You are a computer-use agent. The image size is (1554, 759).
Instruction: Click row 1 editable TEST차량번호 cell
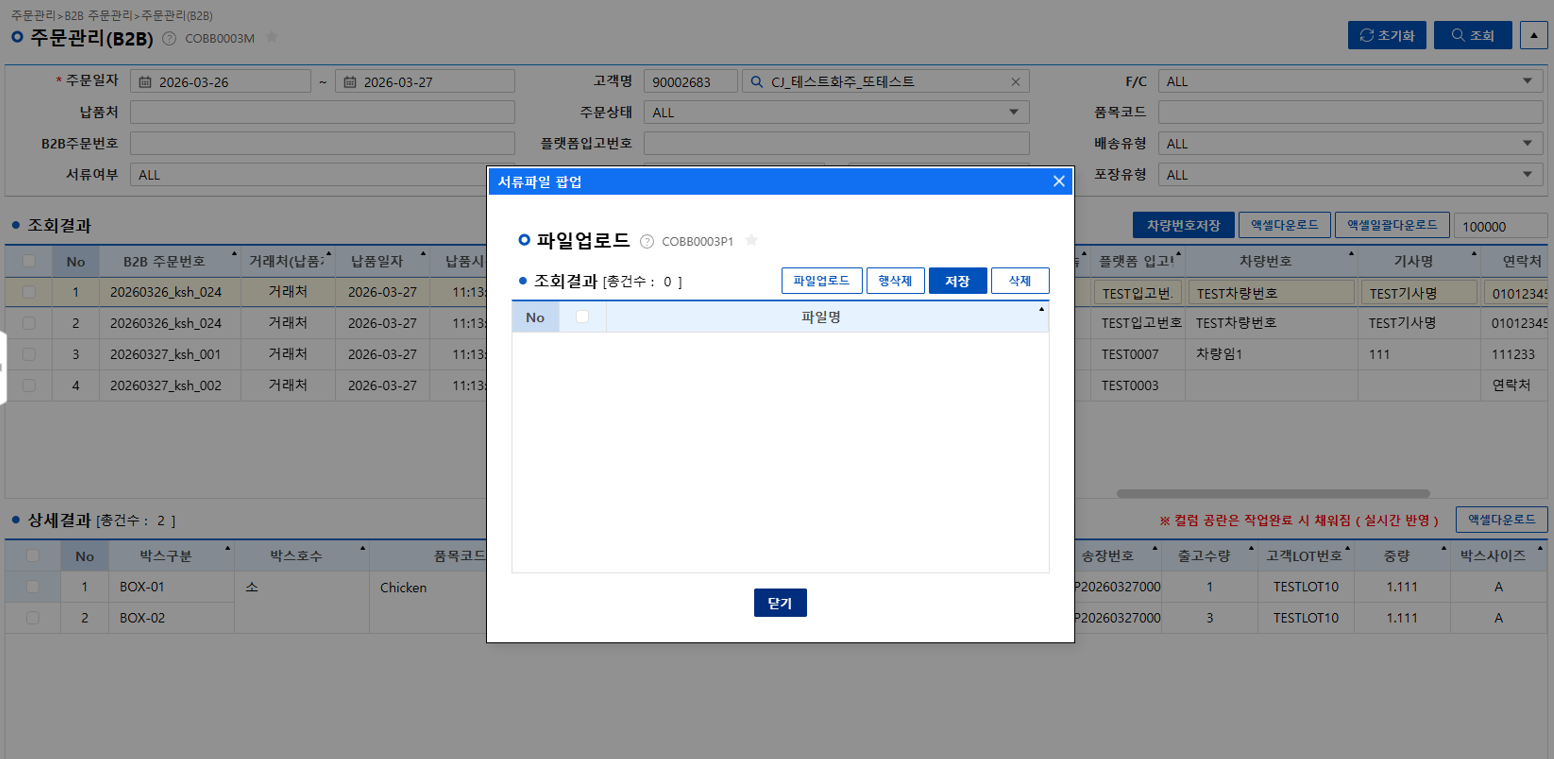click(1271, 293)
